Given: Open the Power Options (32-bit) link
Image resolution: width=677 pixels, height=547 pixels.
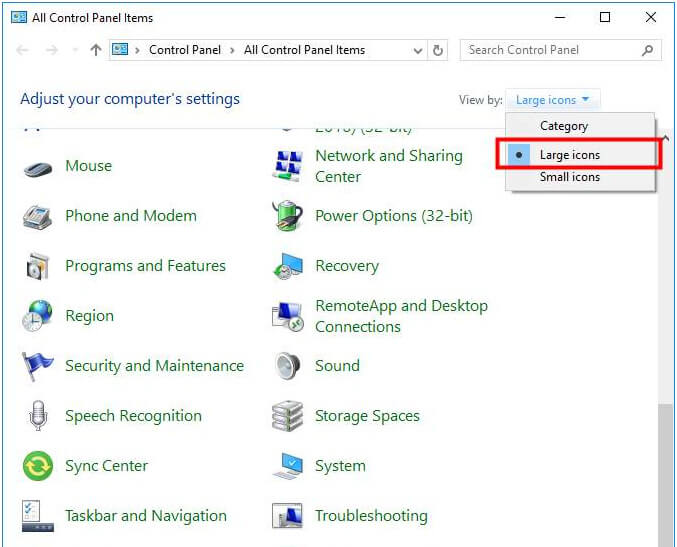Looking at the screenshot, I should pos(394,215).
